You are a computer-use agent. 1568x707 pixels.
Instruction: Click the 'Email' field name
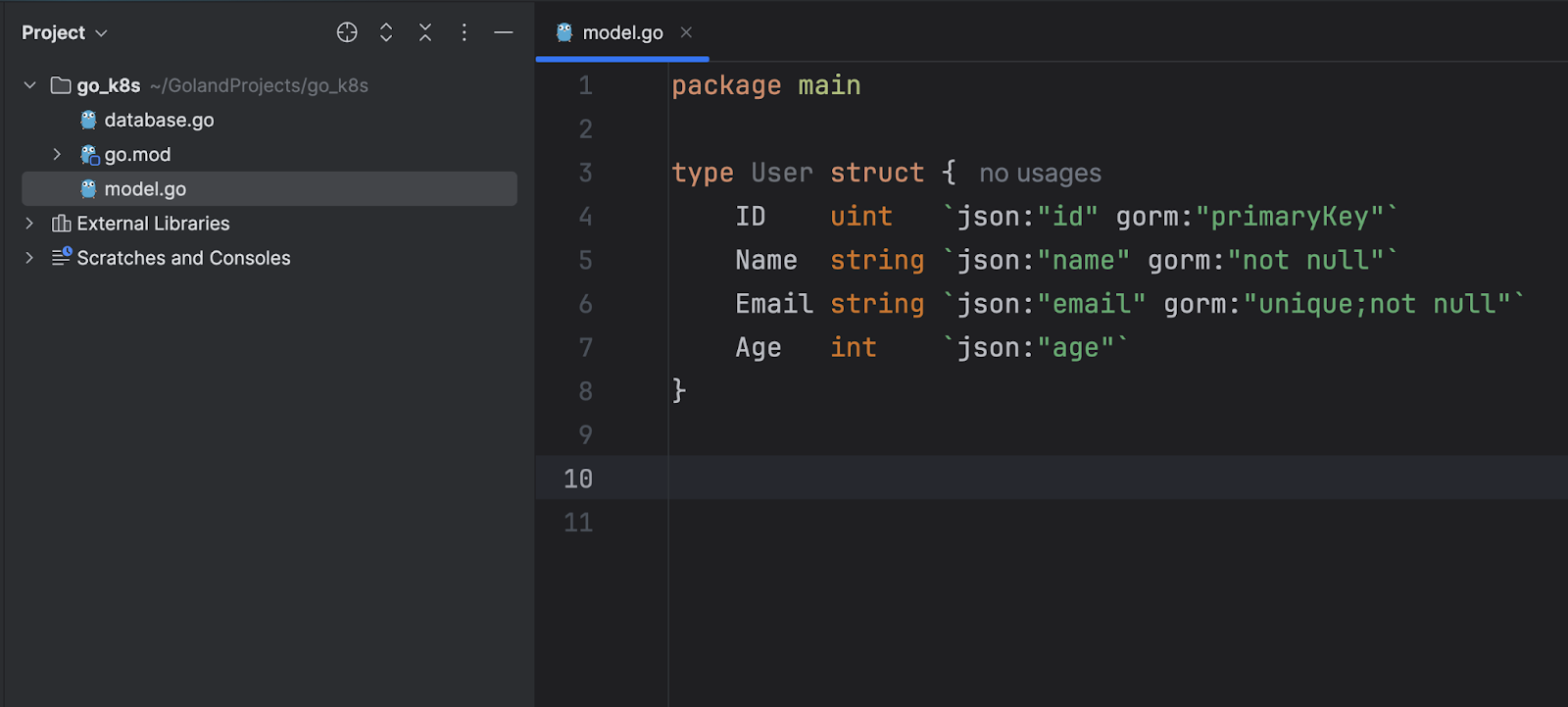[774, 304]
